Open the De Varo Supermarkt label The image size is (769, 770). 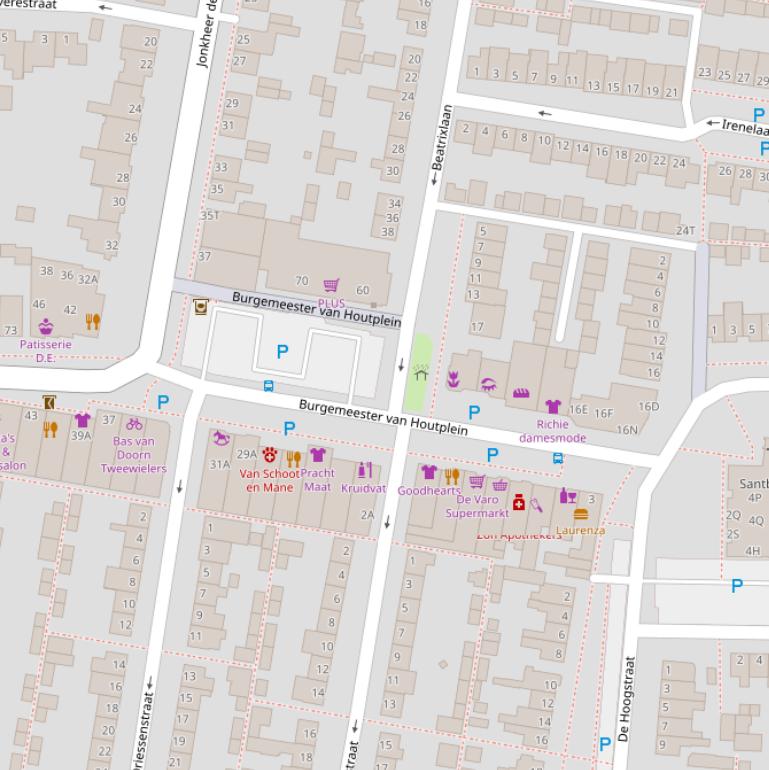pyautogui.click(x=477, y=506)
